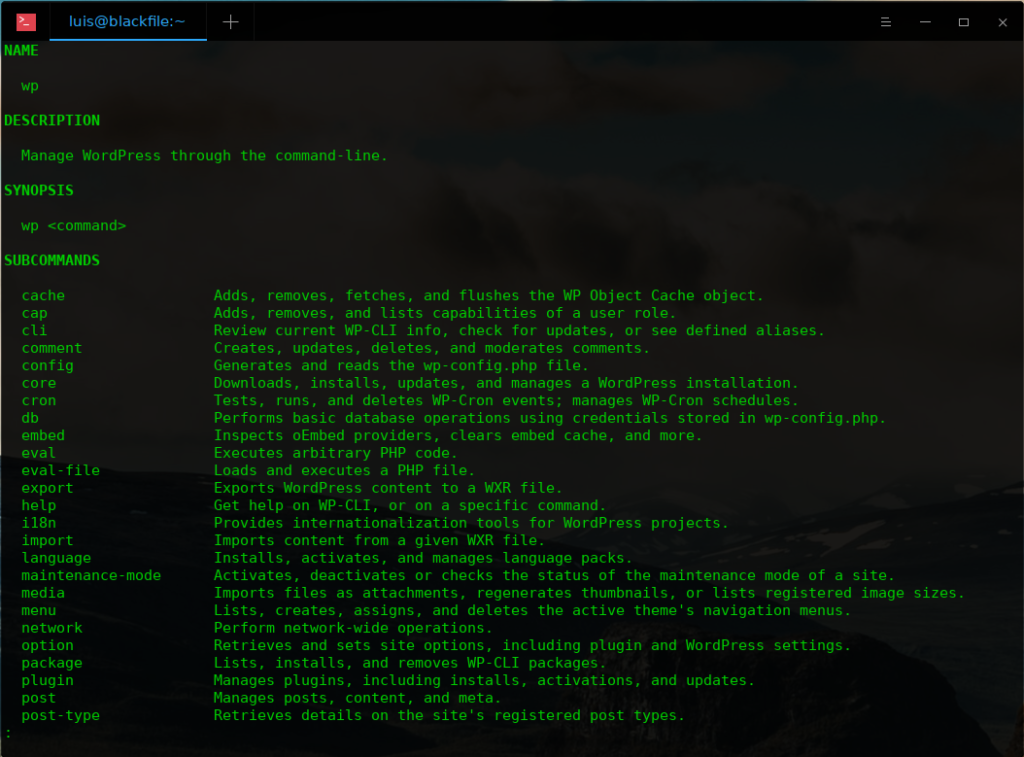Click the 'cap' subcommand name
The width and height of the screenshot is (1024, 757).
click(x=34, y=314)
